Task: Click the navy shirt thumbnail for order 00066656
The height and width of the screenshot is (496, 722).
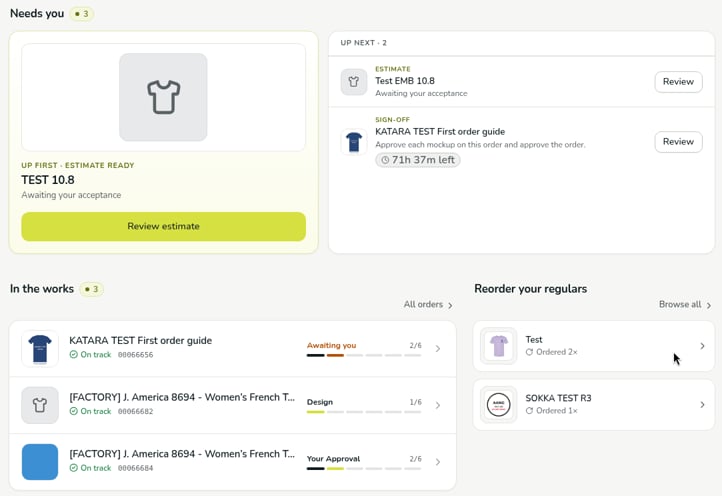Action: click(x=40, y=349)
